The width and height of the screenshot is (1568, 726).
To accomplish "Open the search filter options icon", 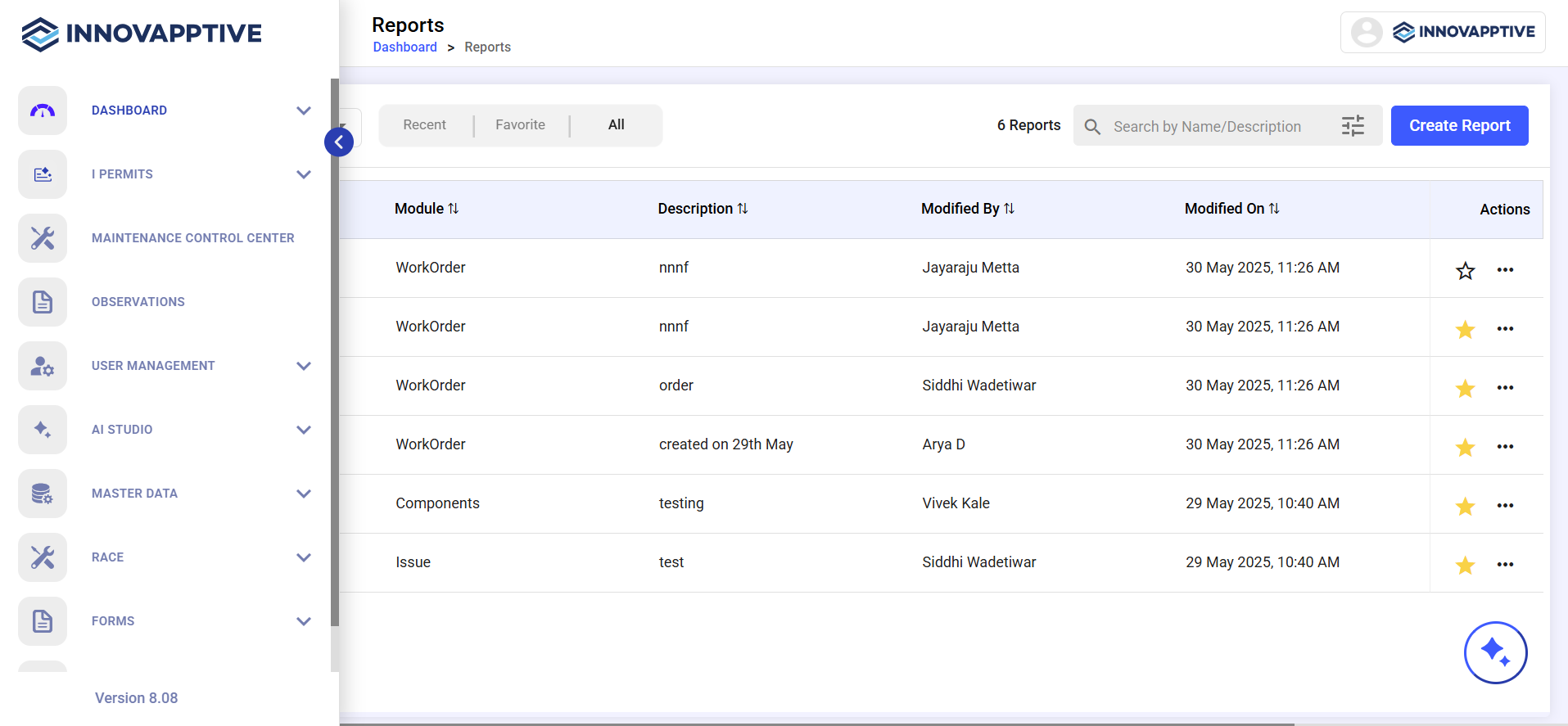I will 1353,126.
